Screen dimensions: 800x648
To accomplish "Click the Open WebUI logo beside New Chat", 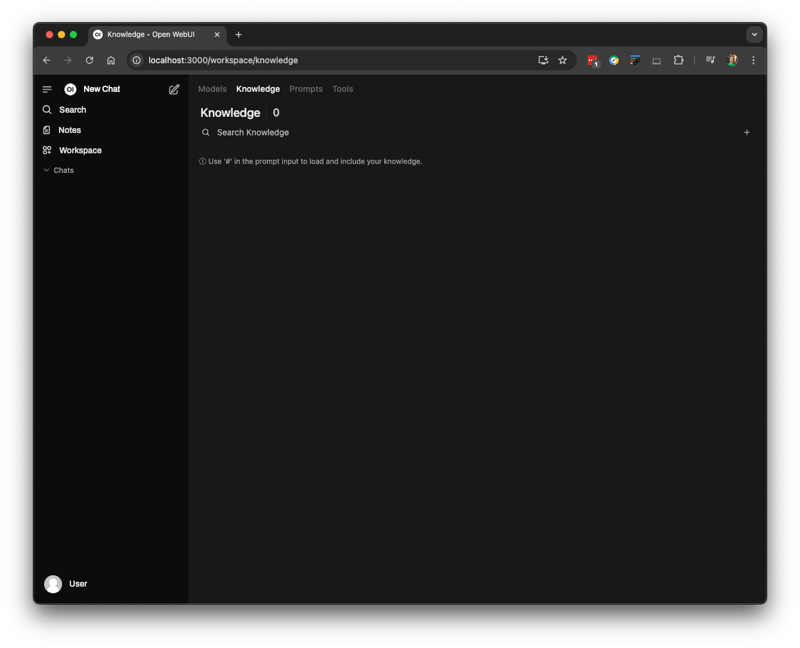I will [70, 89].
